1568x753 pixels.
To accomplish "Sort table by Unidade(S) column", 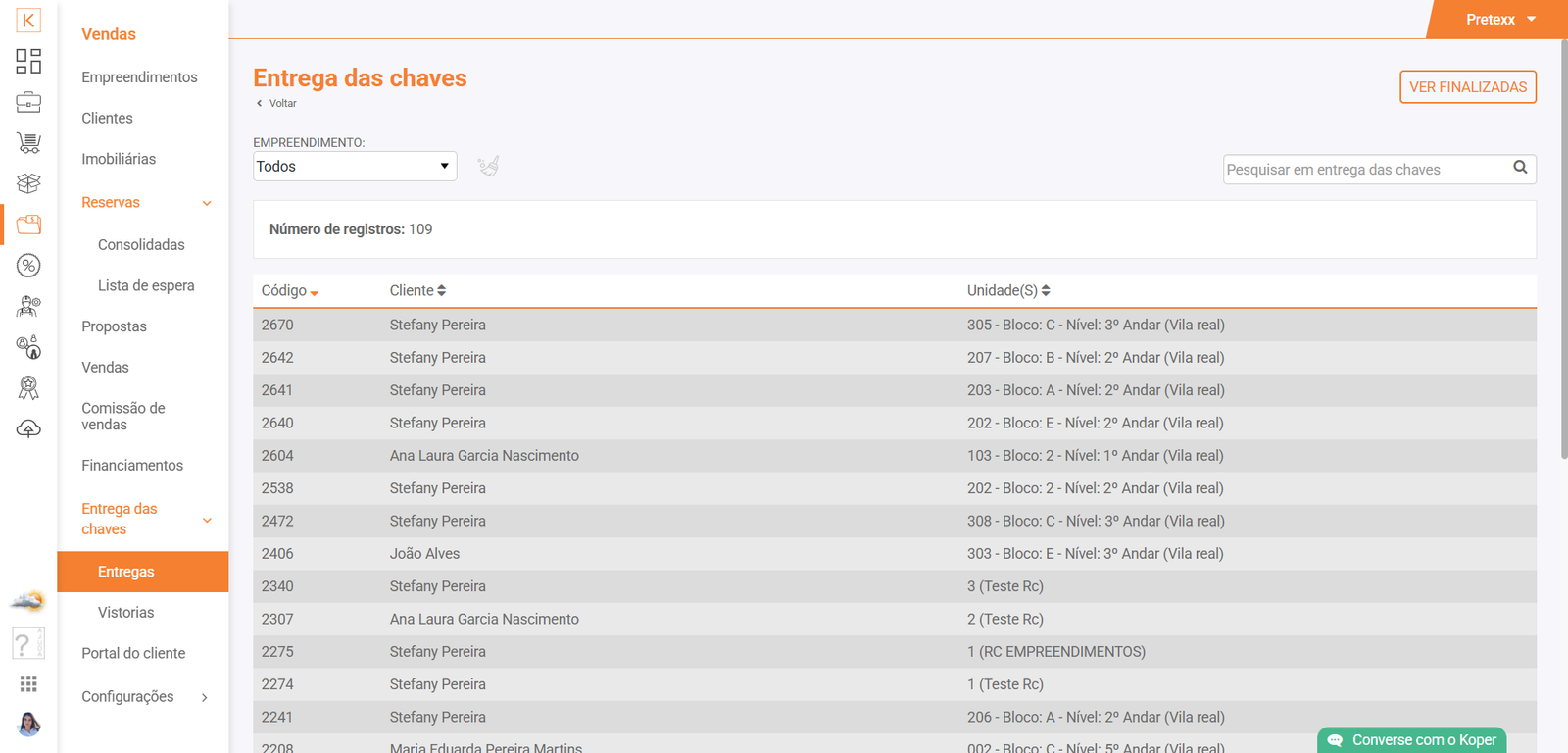I will [x=1007, y=291].
